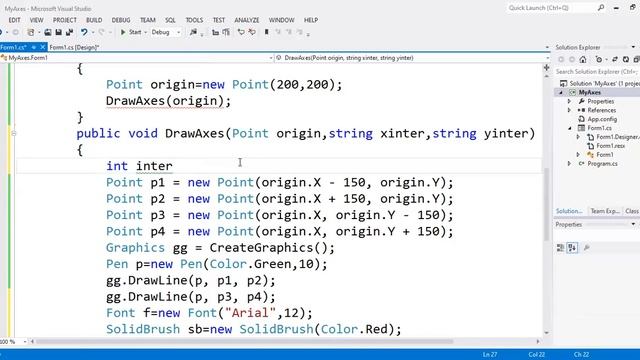Click the New Project toolbar icon
Screen dimensions: 640x360
[31, 32]
